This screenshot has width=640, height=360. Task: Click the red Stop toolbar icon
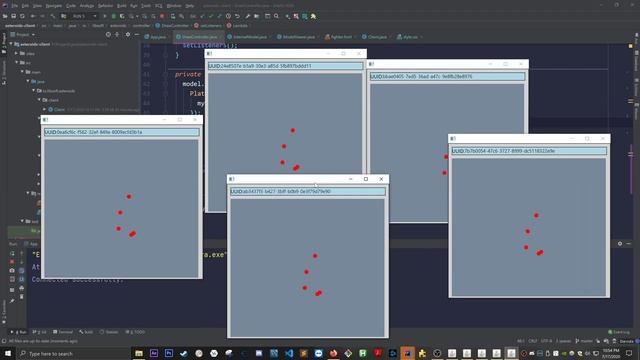coord(162,16)
